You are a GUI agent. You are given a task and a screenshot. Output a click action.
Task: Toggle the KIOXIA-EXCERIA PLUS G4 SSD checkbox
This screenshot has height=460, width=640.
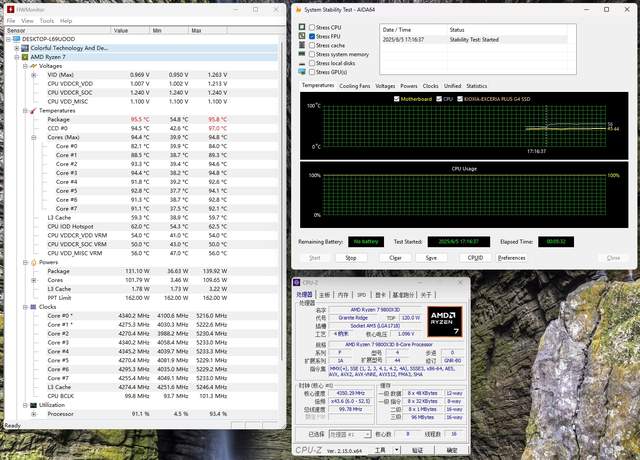pyautogui.click(x=460, y=99)
